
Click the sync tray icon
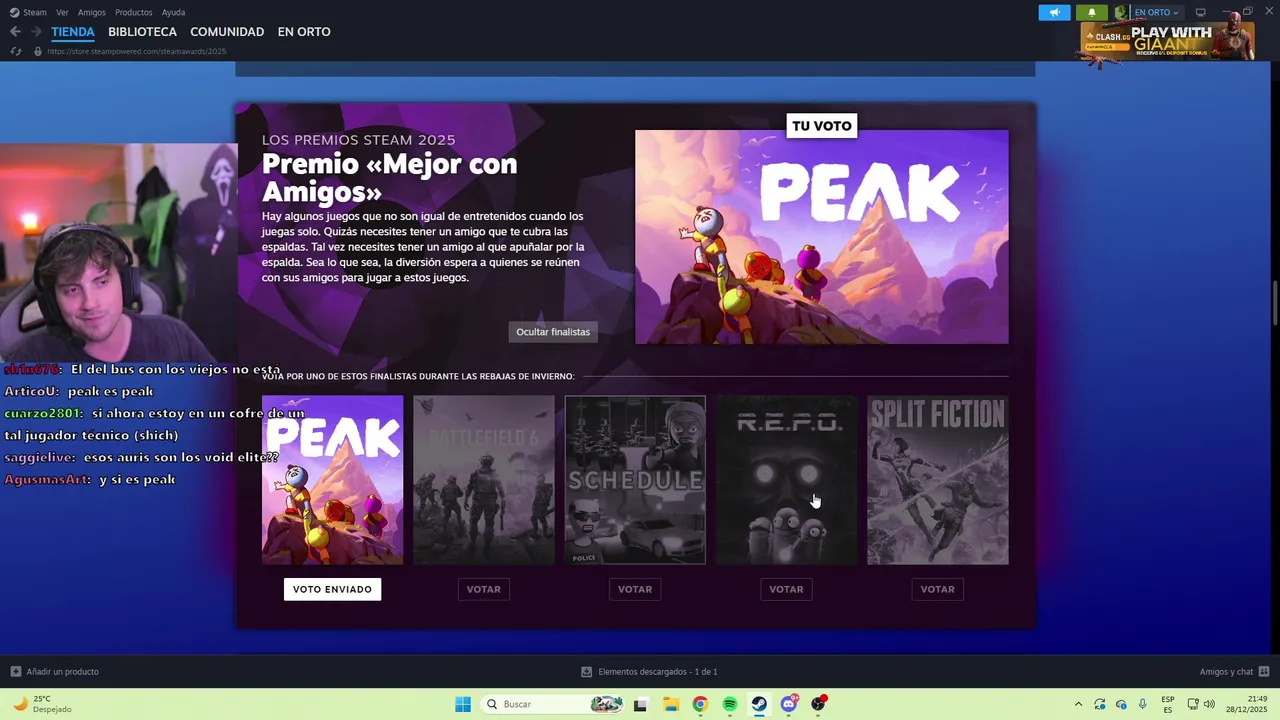click(x=1100, y=704)
